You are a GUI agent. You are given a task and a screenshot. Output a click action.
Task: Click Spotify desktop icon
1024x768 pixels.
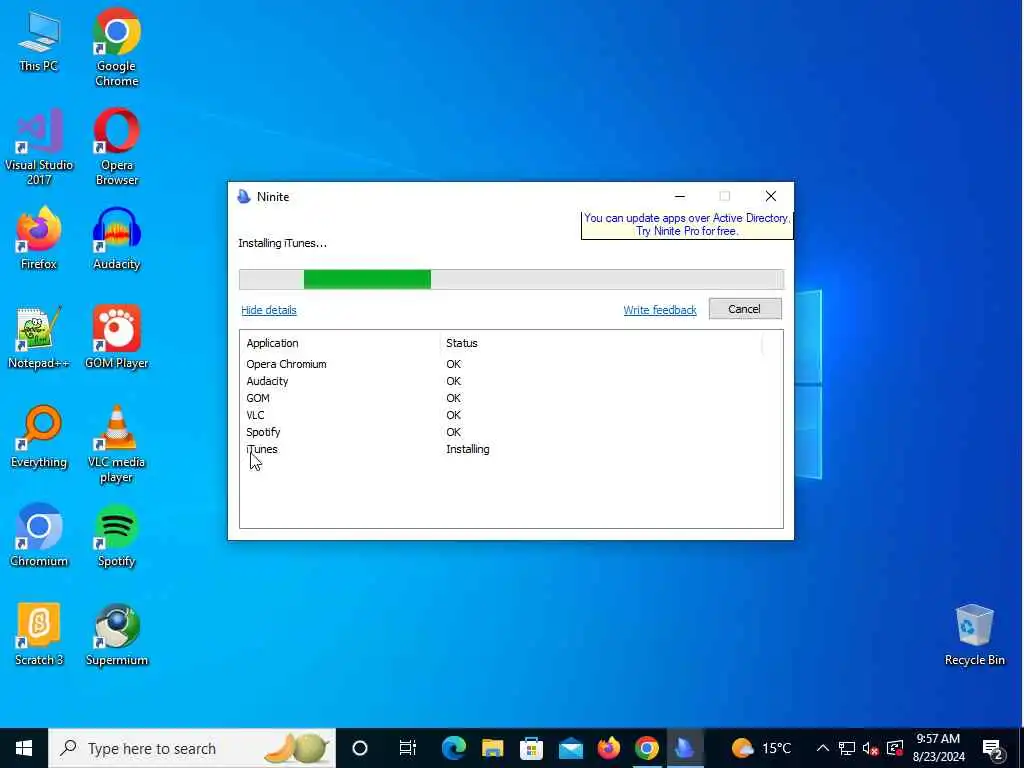pyautogui.click(x=116, y=536)
